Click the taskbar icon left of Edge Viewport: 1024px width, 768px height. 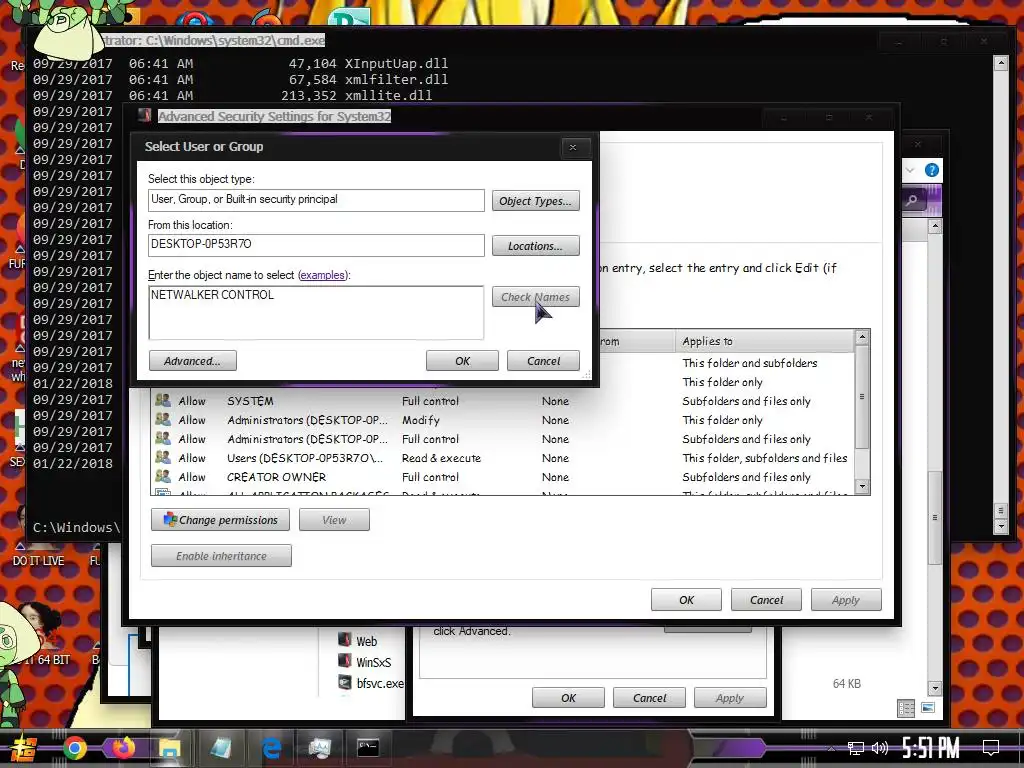(x=222, y=748)
